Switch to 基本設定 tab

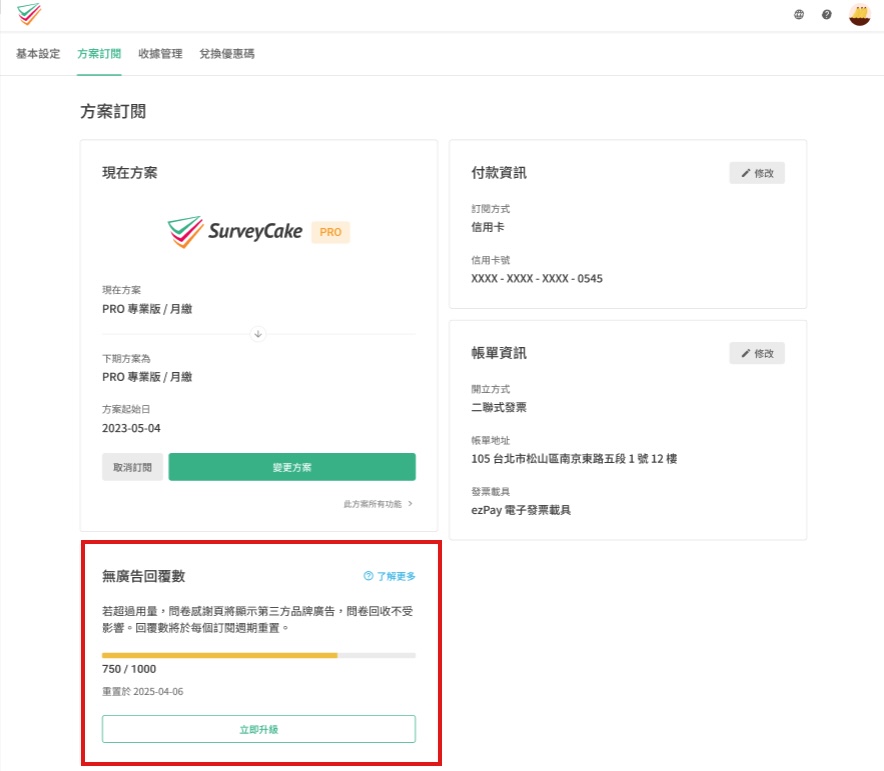(x=38, y=54)
